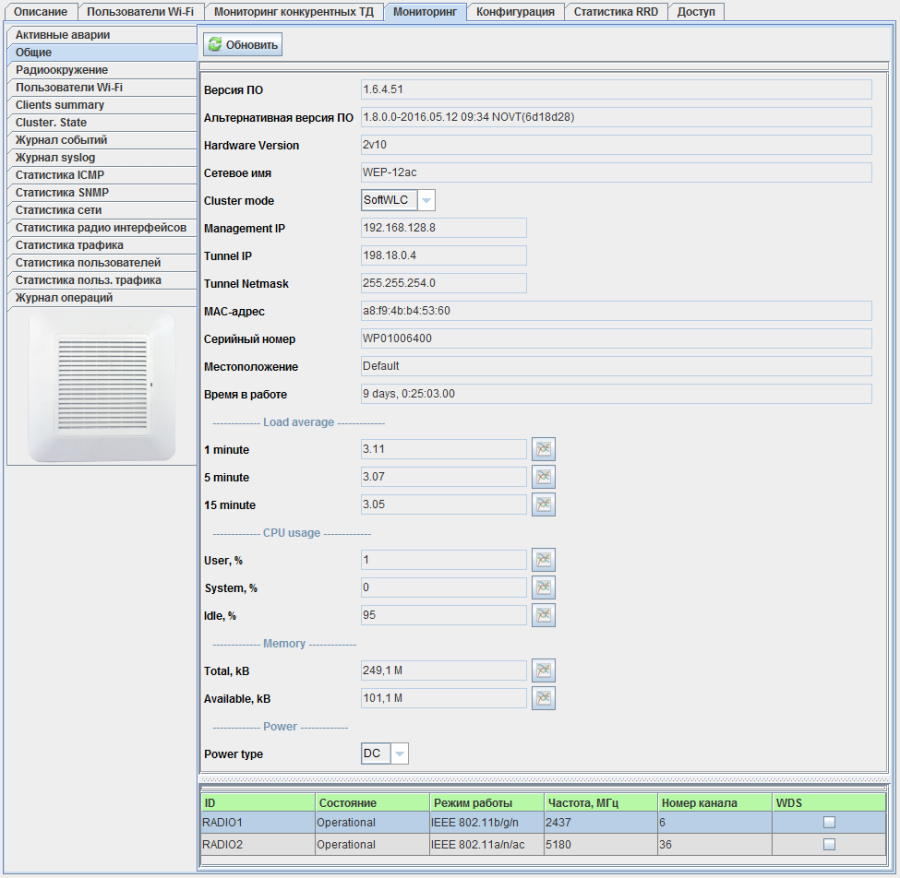The image size is (900, 878).
Task: Show chart for CPU System % usage
Action: point(543,587)
